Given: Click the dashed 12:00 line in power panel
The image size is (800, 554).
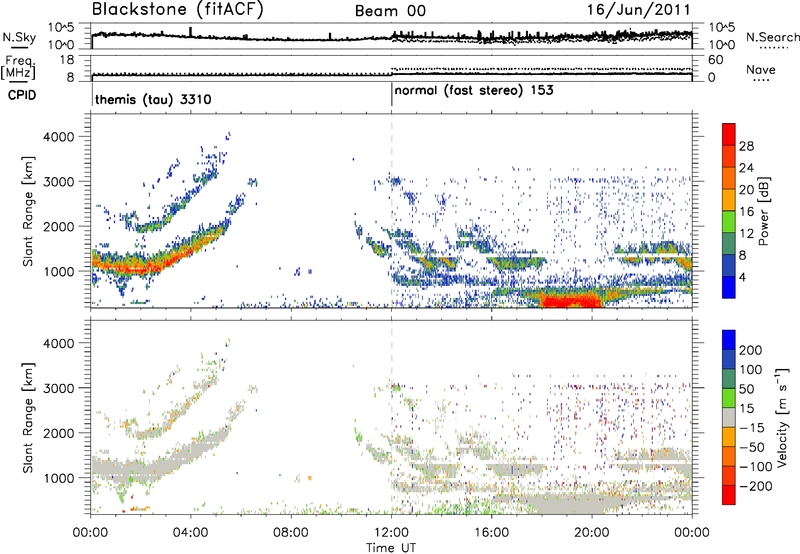Looking at the screenshot, I should click(391, 211).
